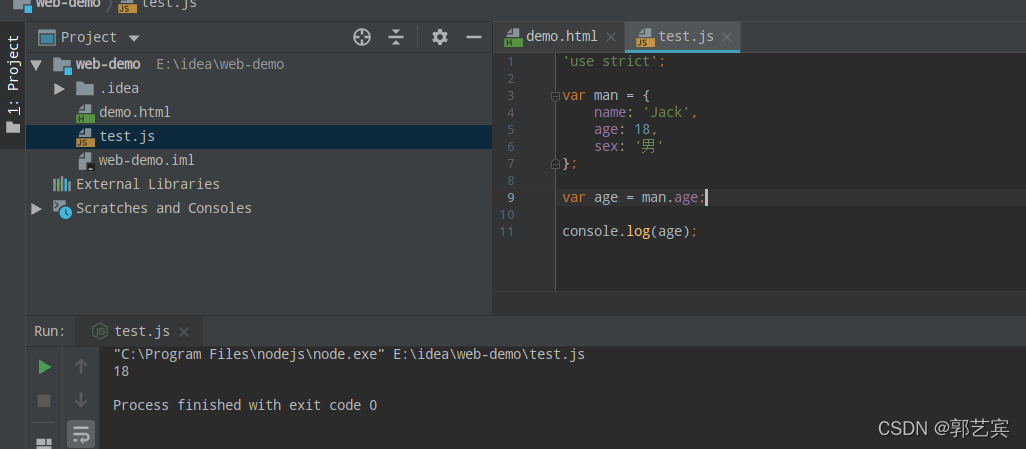The height and width of the screenshot is (449, 1026).
Task: Click test.js in the breadcrumb bar
Action: (169, 4)
